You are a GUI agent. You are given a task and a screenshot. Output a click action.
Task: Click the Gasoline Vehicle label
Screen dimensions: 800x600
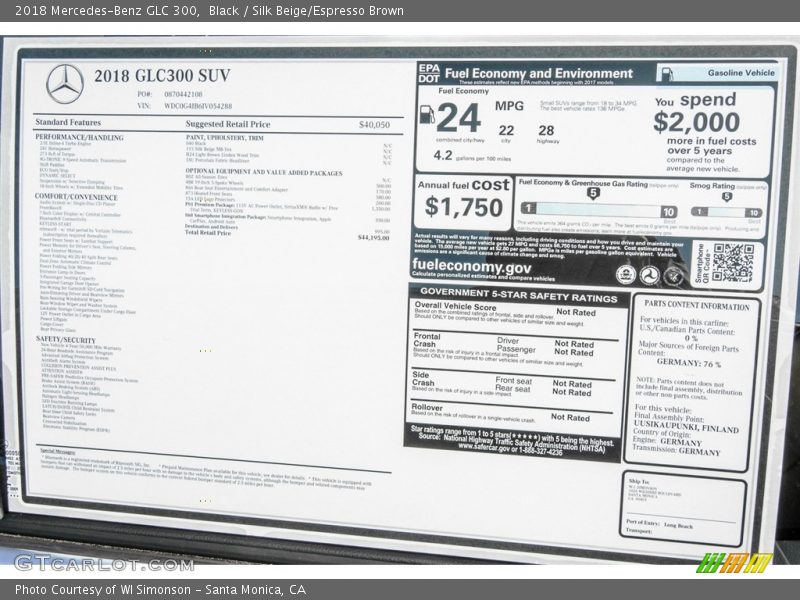741,73
